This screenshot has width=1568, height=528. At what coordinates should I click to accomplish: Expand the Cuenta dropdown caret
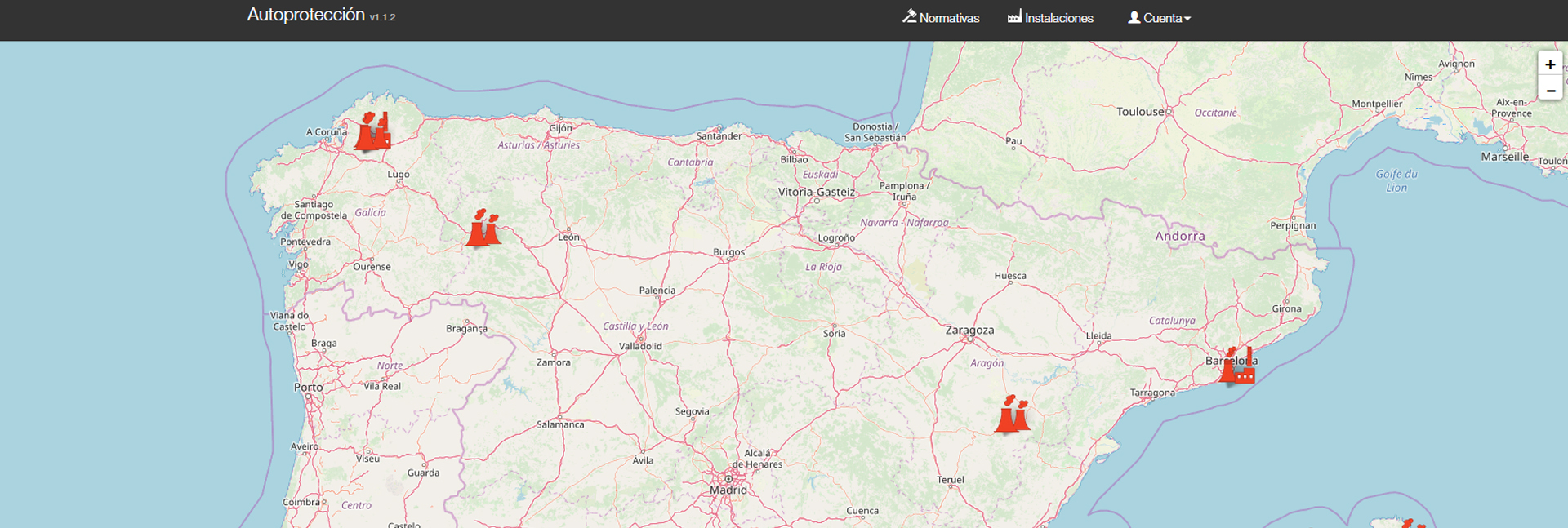point(1187,19)
